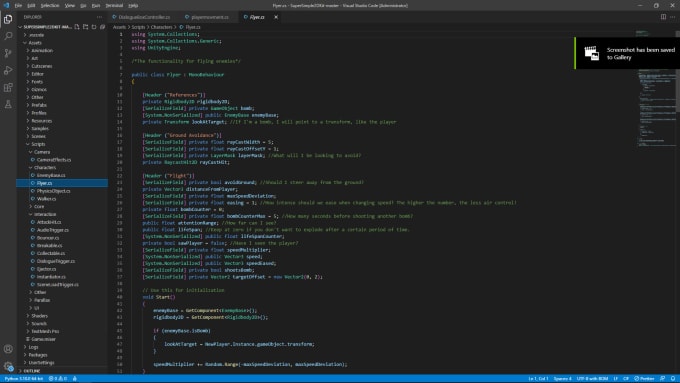The image size is (680, 383).
Task: Open Collectable.cs in the file tree
Action: click(51, 253)
